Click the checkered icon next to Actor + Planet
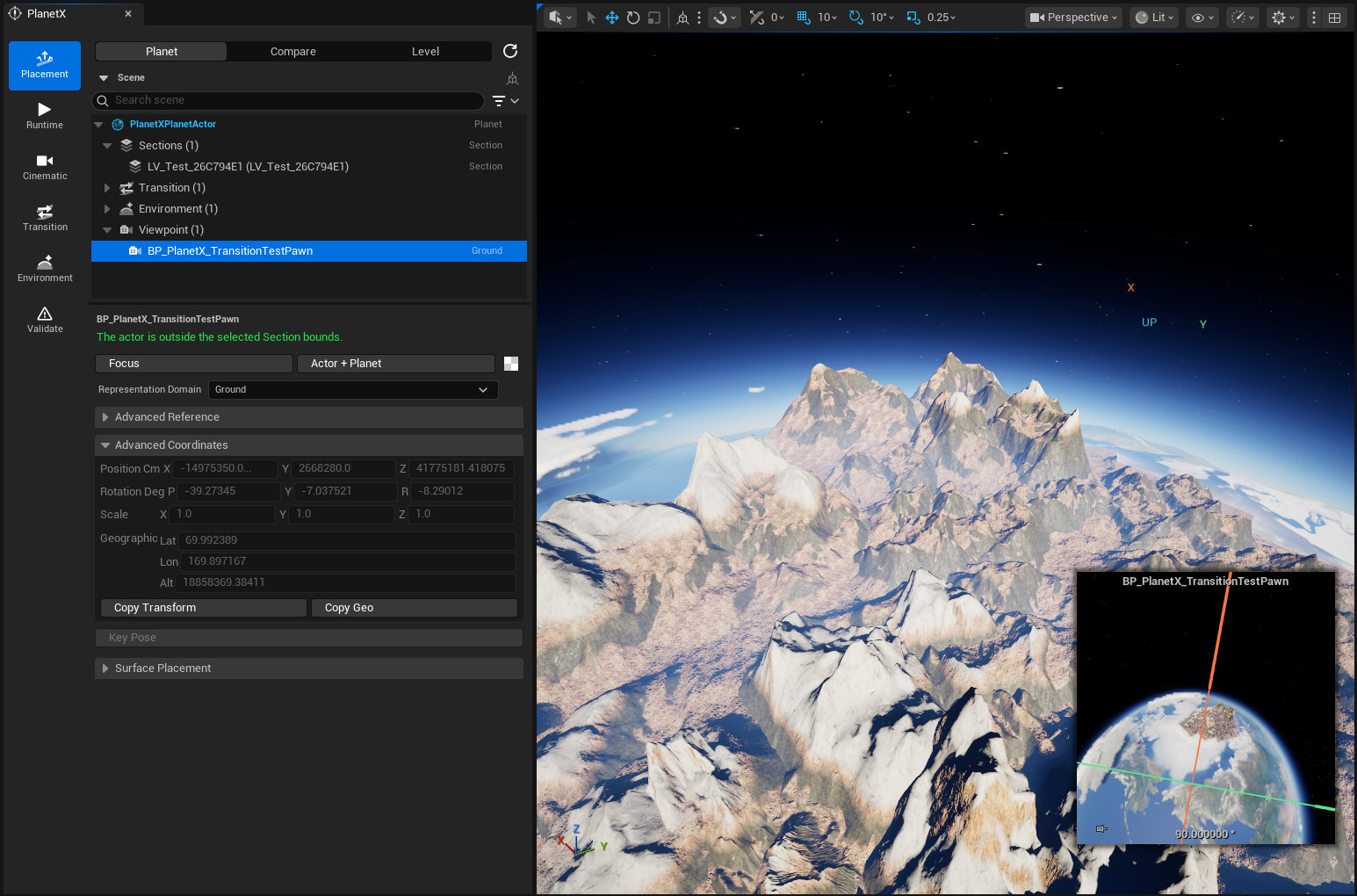The width and height of the screenshot is (1357, 896). [x=511, y=364]
